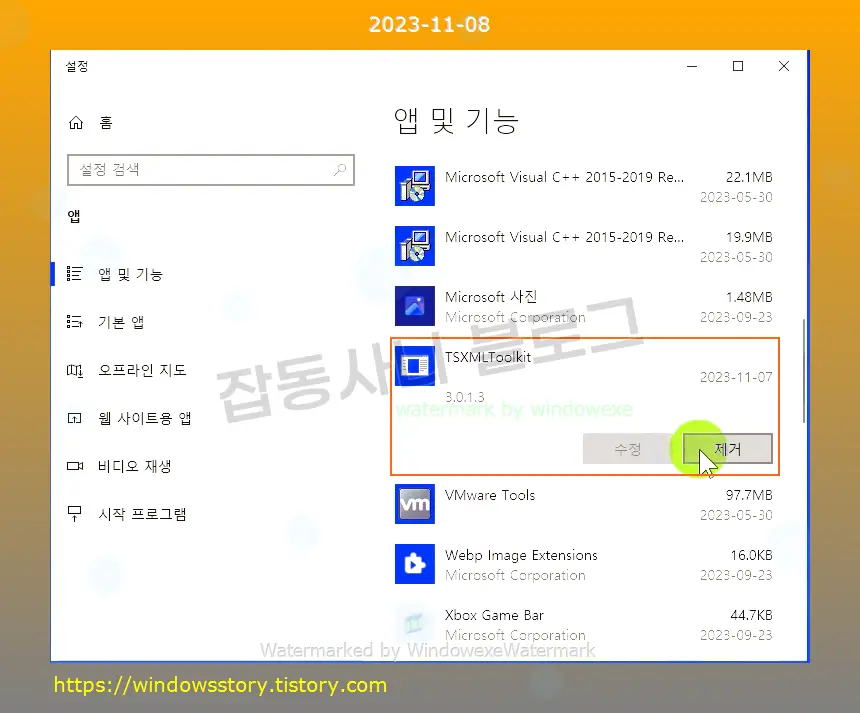Click the greyed 수정 modify button

point(627,449)
